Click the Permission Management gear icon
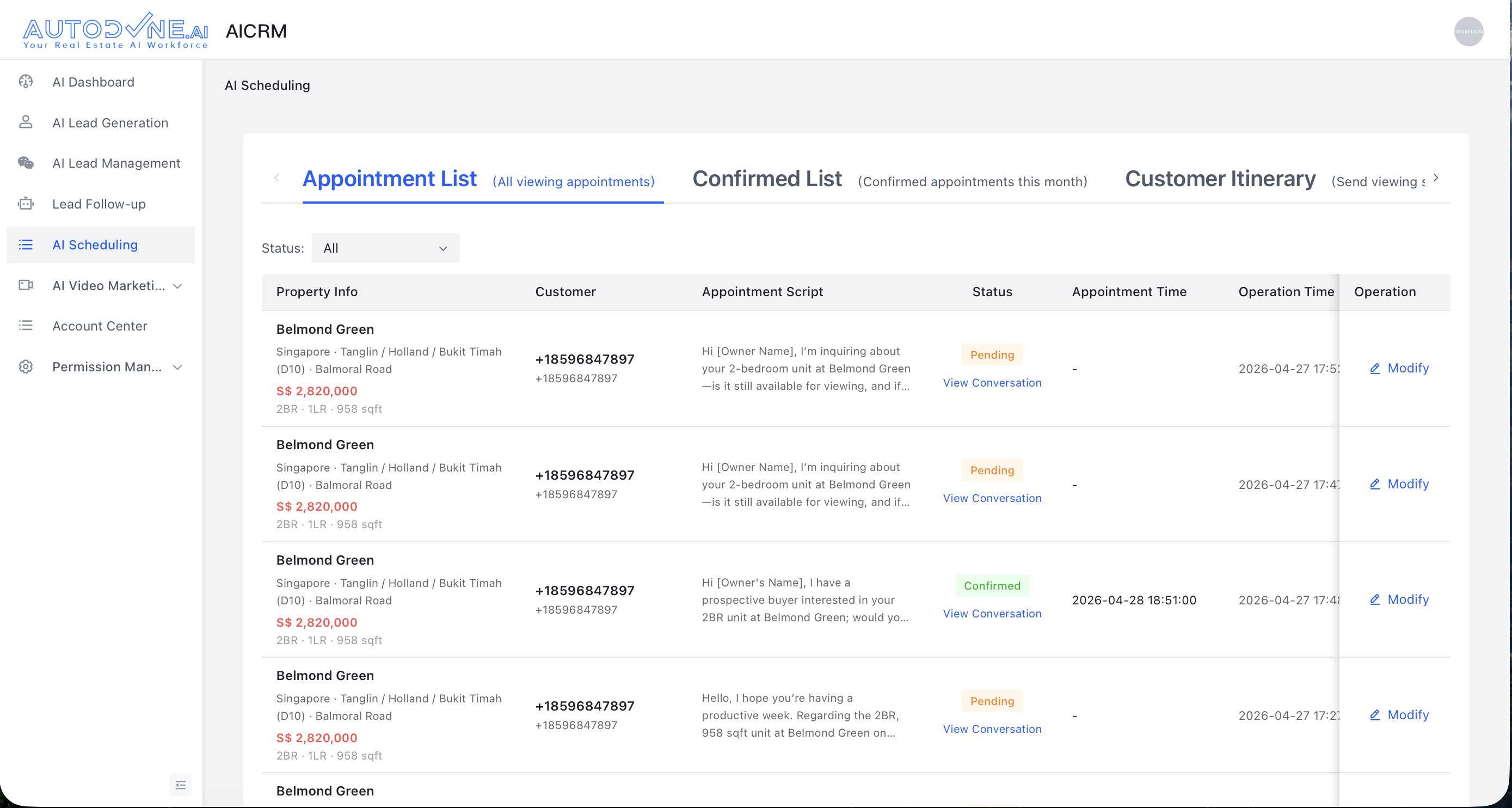Screen dimensions: 1512x808 tap(26, 366)
